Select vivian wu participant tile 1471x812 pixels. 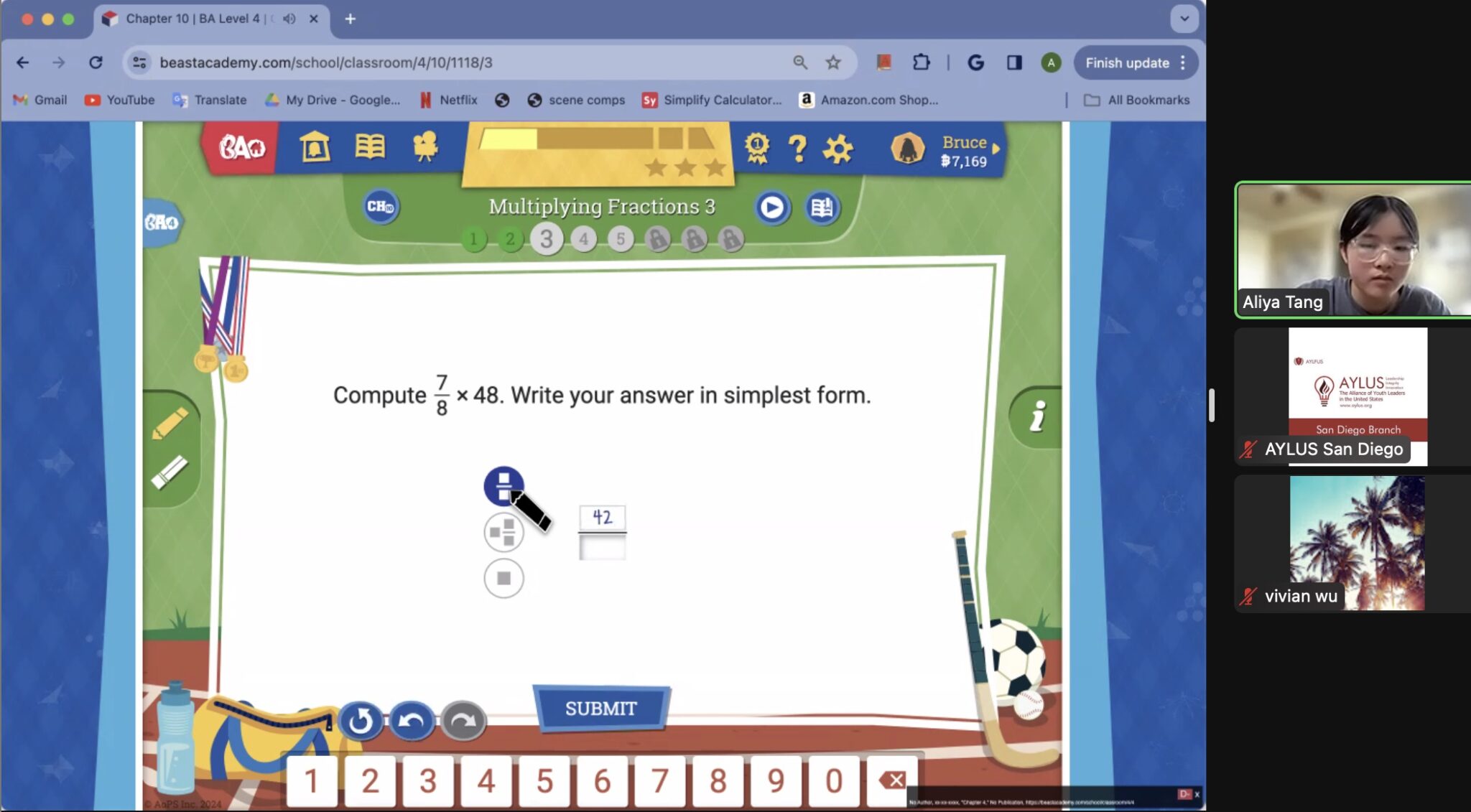tap(1353, 543)
